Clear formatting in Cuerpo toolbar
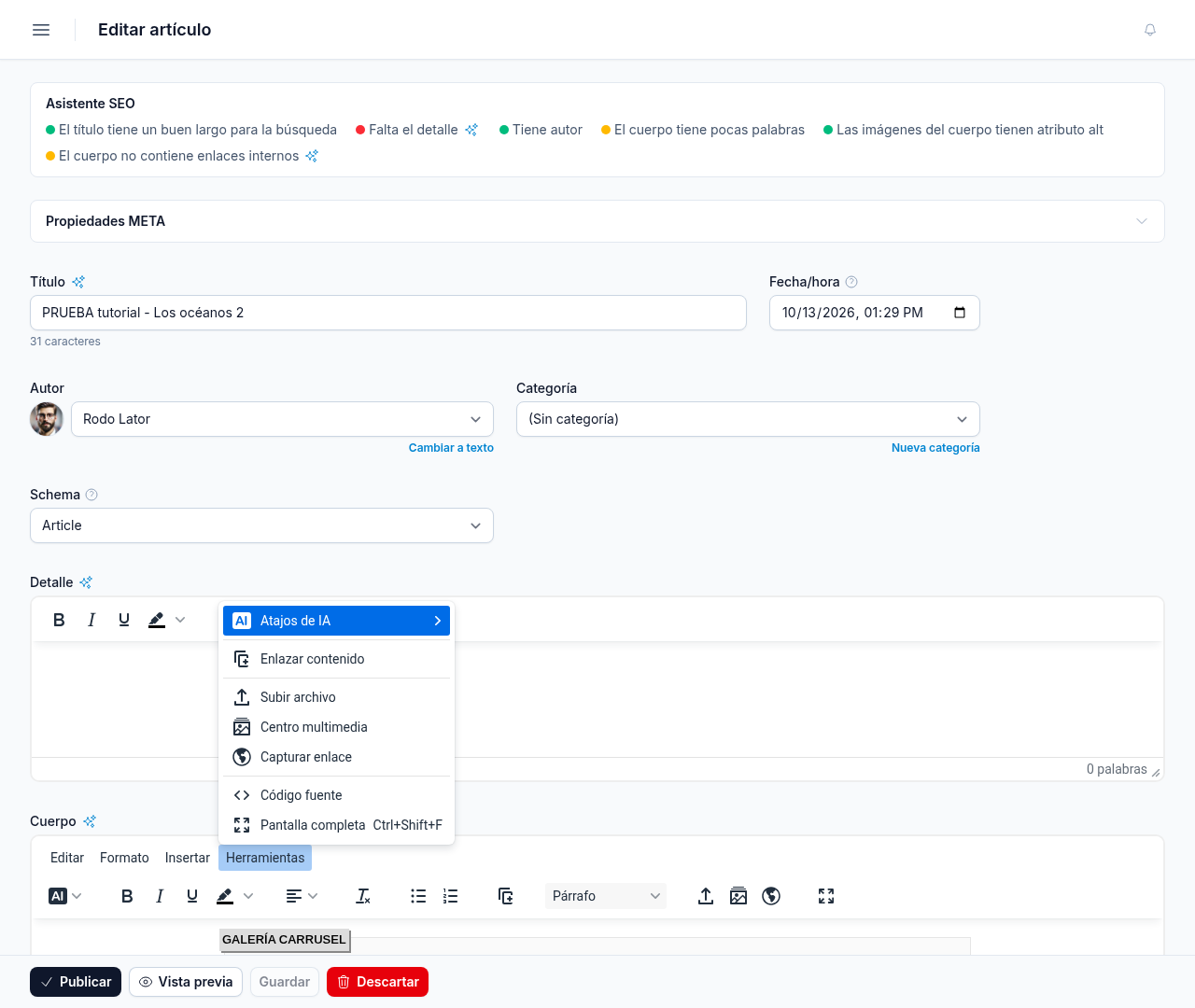Screen dimensions: 1195x1008 point(363,896)
